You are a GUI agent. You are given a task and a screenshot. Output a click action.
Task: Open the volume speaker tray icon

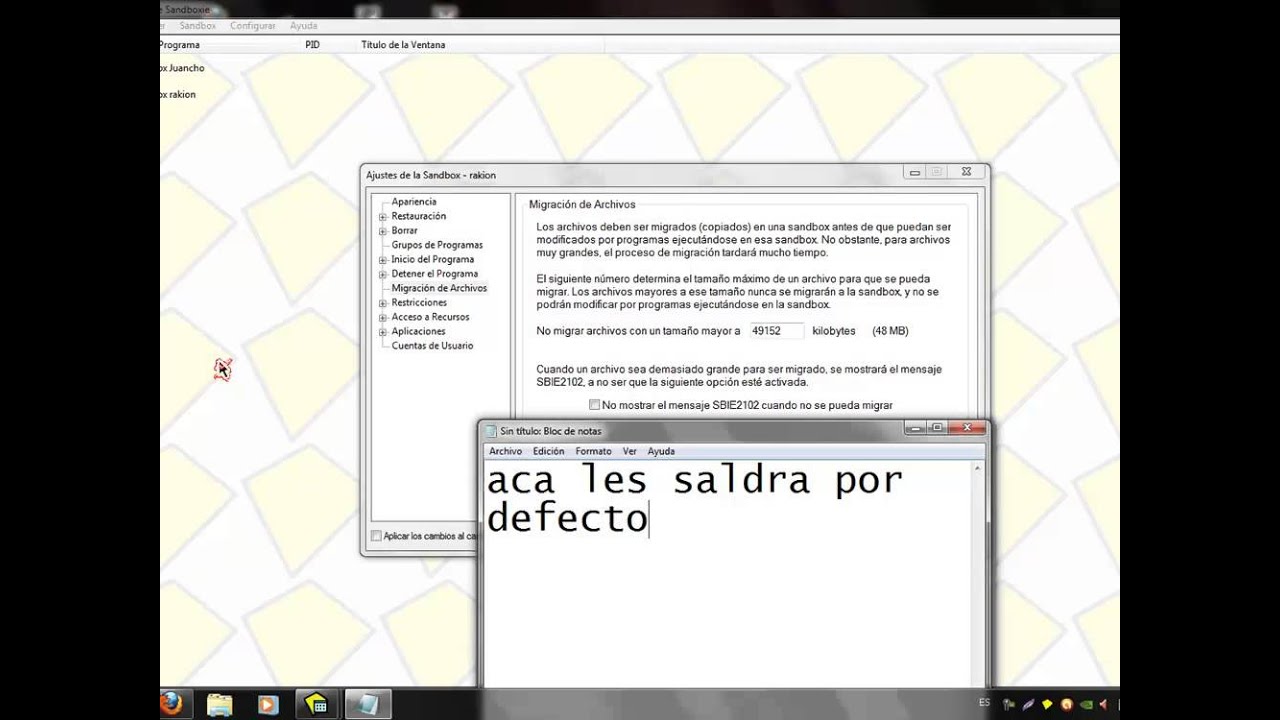click(x=1106, y=704)
